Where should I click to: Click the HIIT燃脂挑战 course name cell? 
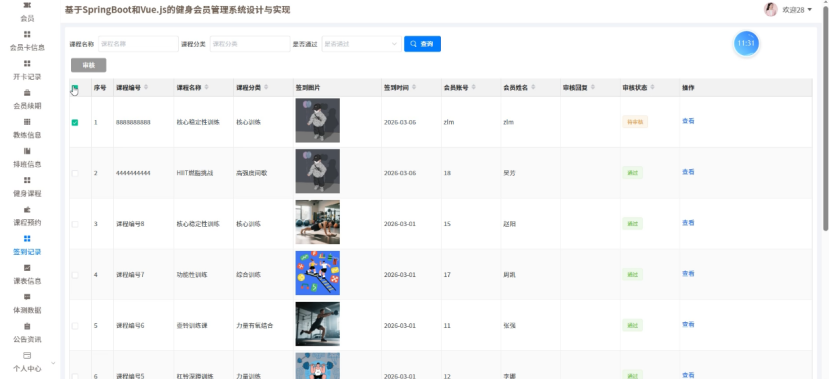(x=195, y=173)
